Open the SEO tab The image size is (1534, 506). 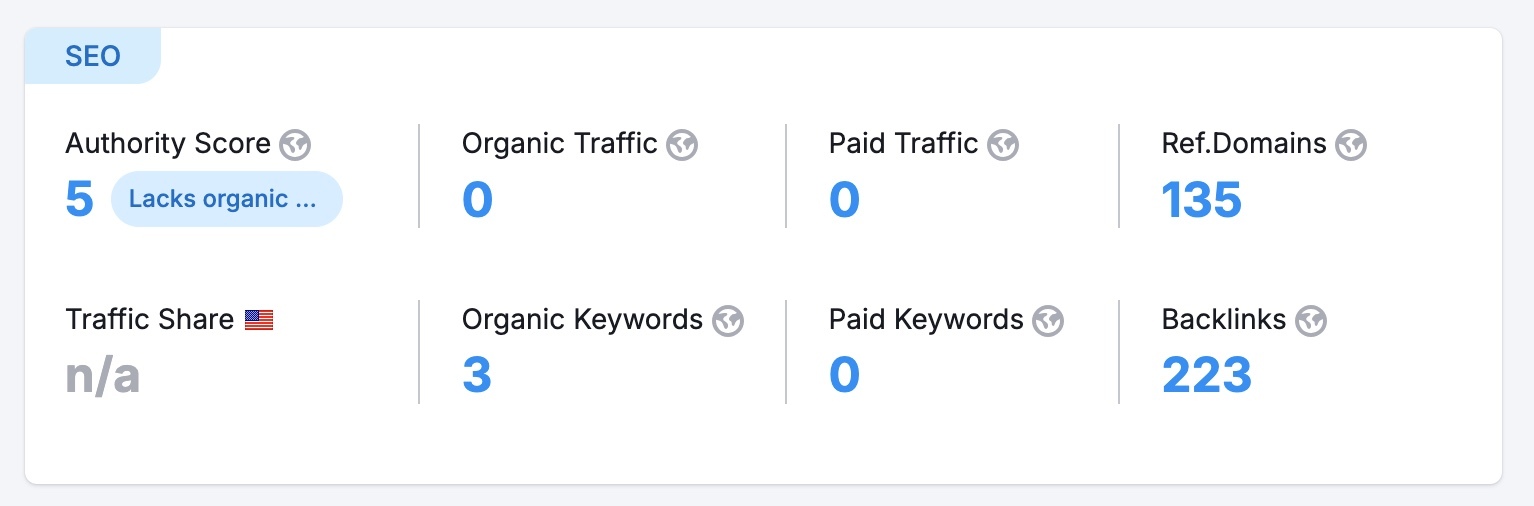coord(93,56)
